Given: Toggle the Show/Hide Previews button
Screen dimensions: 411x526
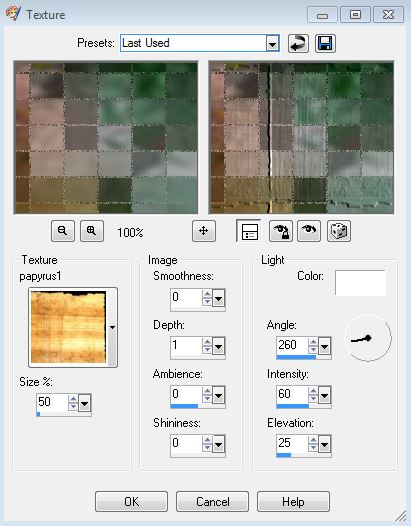Looking at the screenshot, I should coord(249,231).
